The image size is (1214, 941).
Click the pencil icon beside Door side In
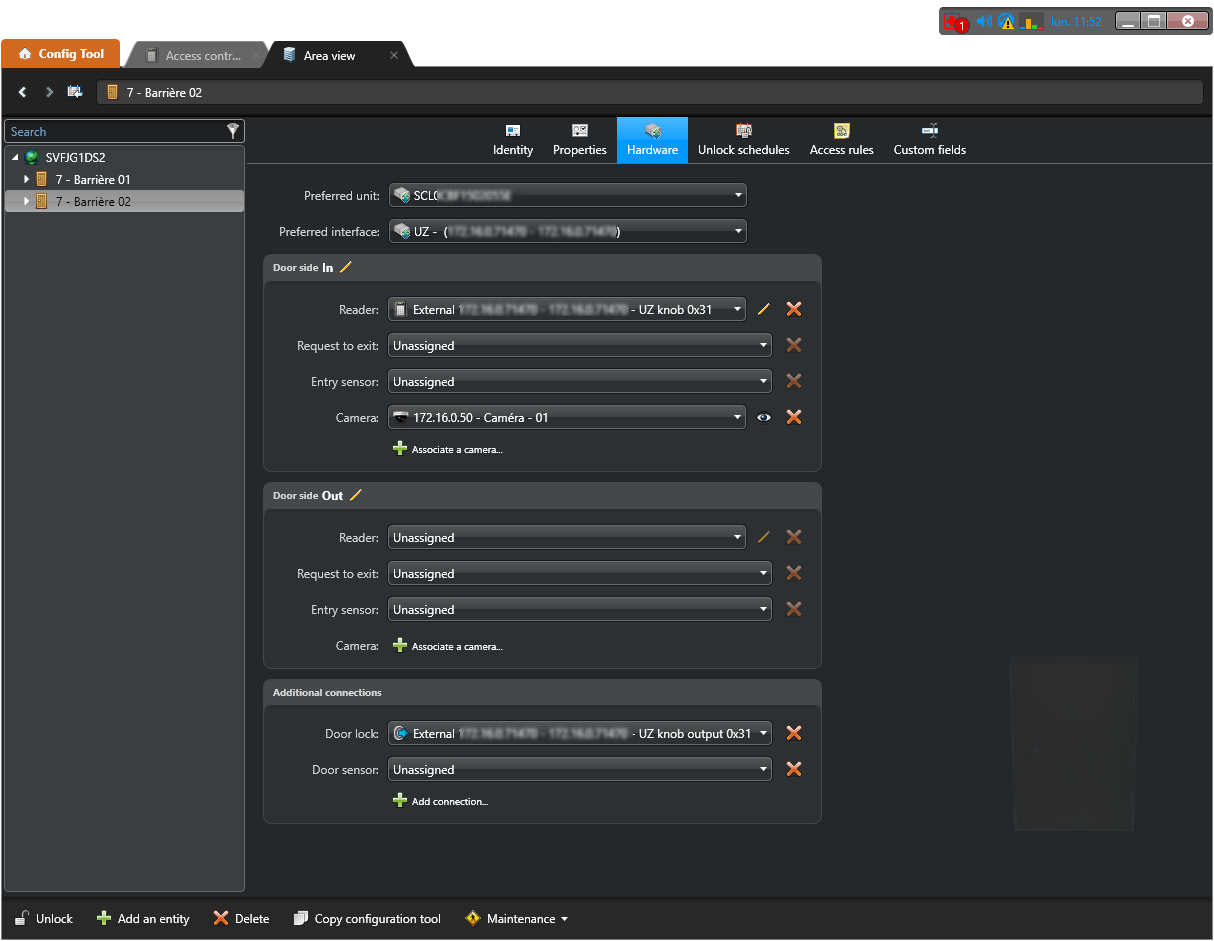(x=346, y=267)
